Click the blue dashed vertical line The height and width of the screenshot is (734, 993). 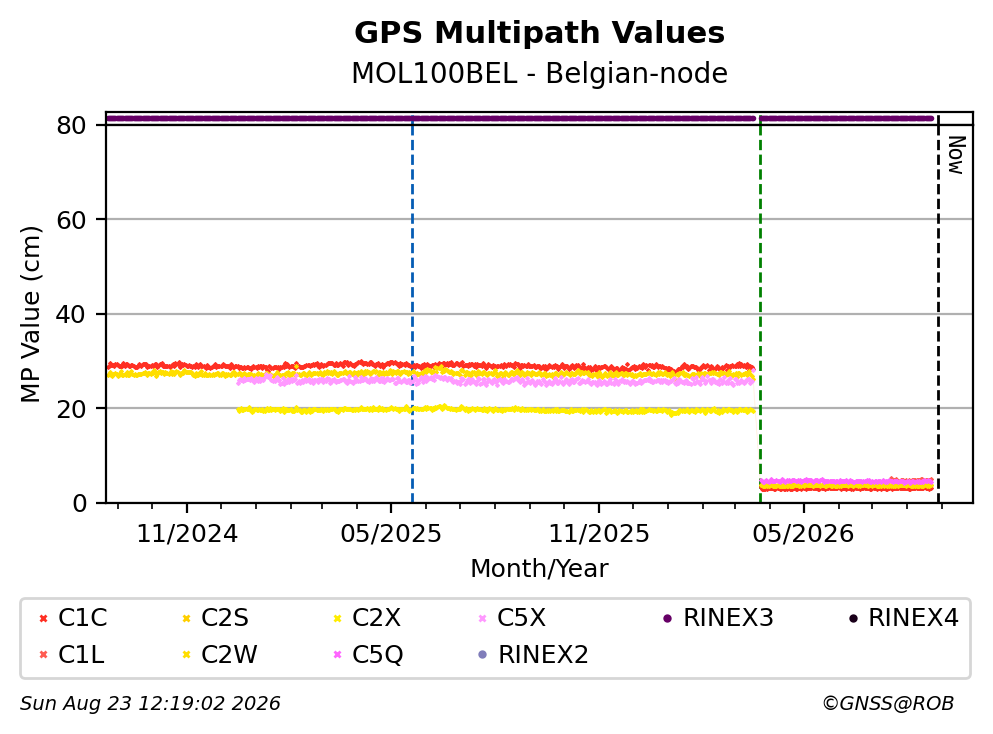pyautogui.click(x=412, y=309)
